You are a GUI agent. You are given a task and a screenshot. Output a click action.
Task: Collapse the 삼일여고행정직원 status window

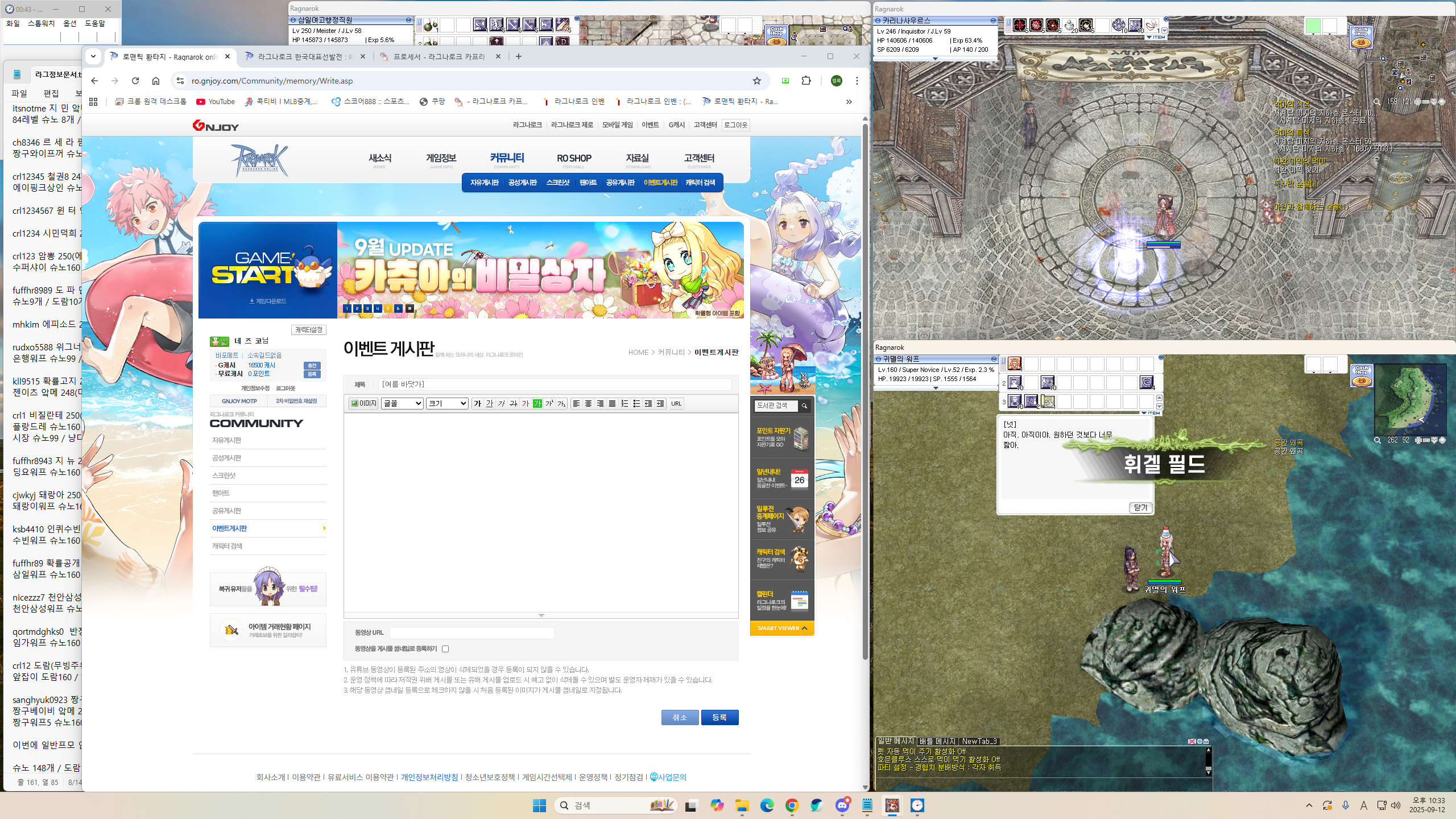point(408,20)
